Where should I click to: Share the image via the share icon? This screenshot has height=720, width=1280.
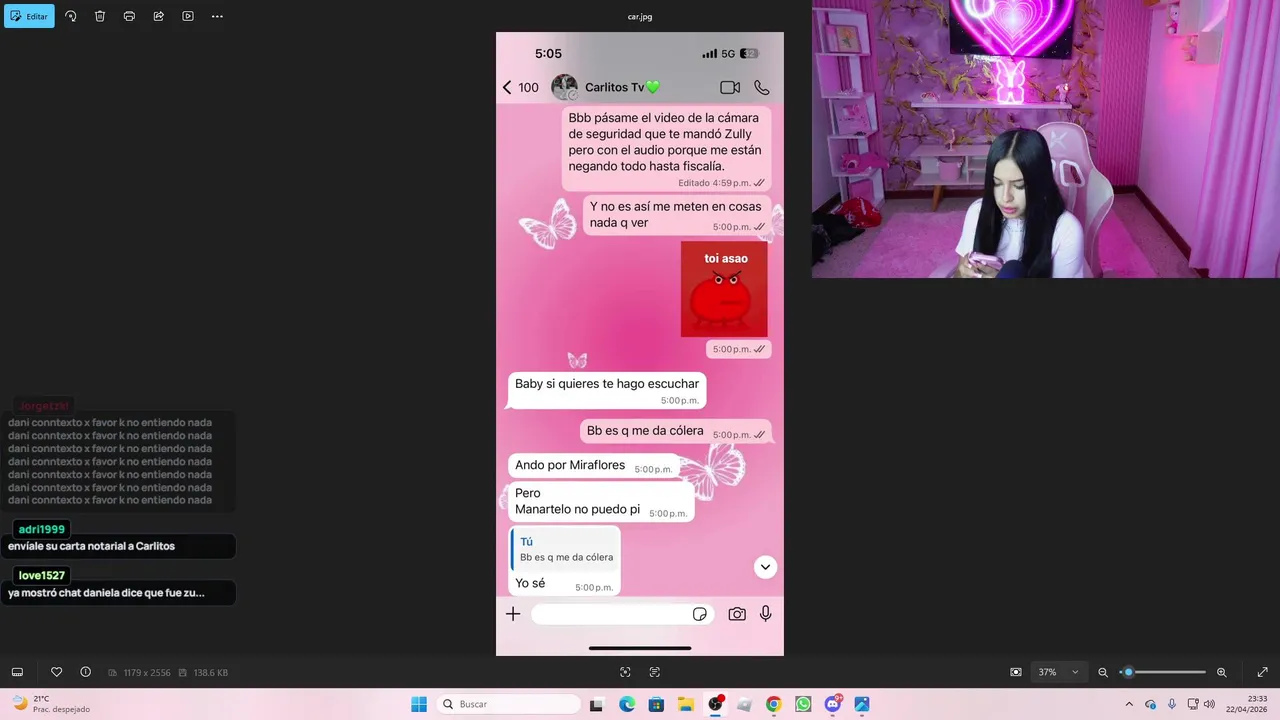pyautogui.click(x=158, y=16)
